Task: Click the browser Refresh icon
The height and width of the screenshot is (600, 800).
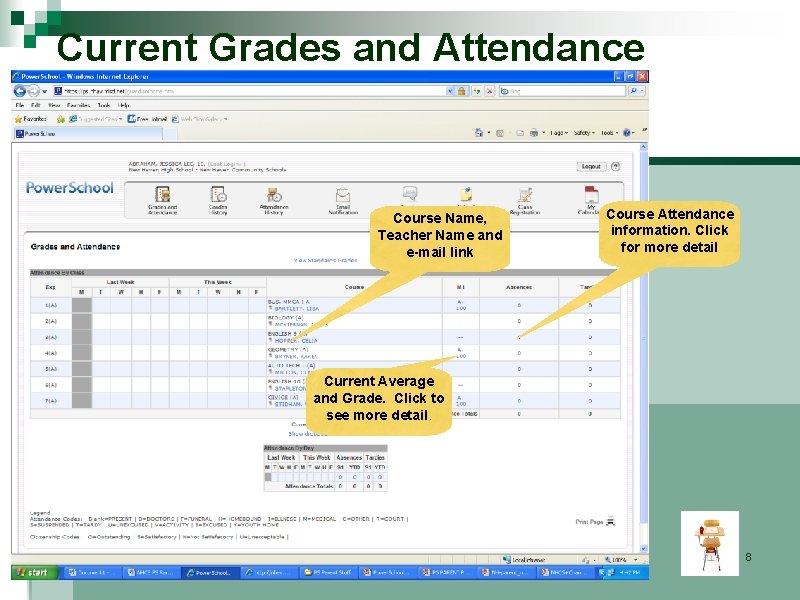Action: pyautogui.click(x=477, y=91)
